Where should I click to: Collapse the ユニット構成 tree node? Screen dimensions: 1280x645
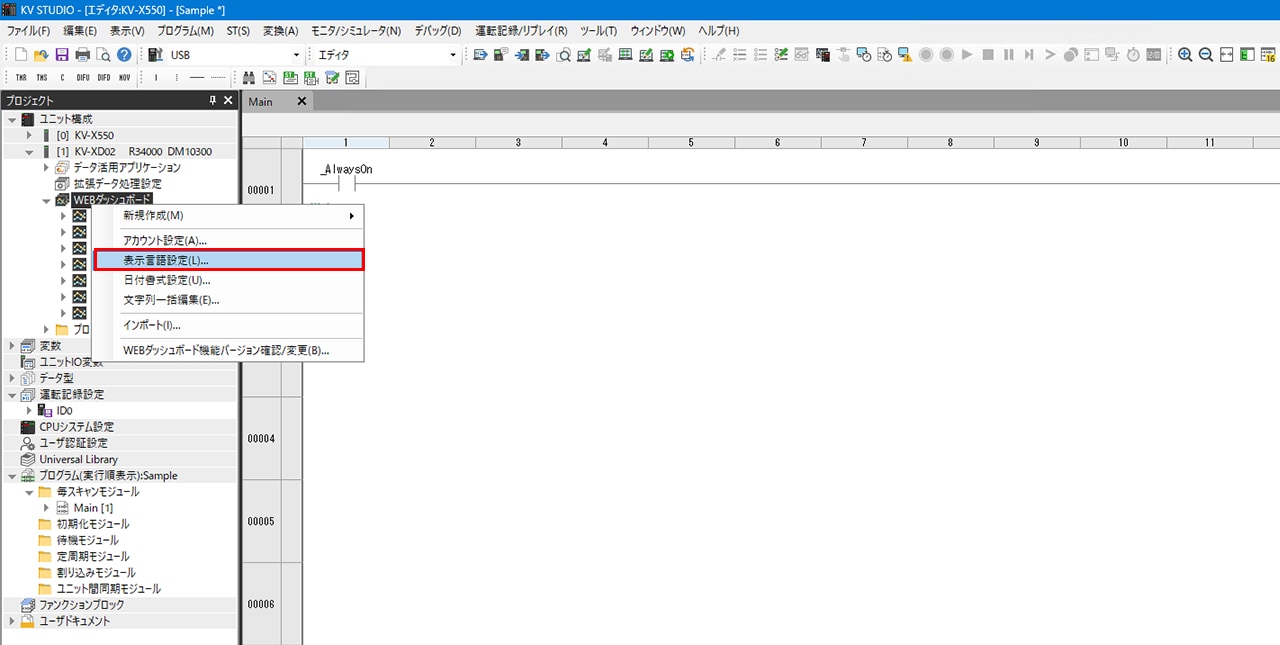[12, 119]
